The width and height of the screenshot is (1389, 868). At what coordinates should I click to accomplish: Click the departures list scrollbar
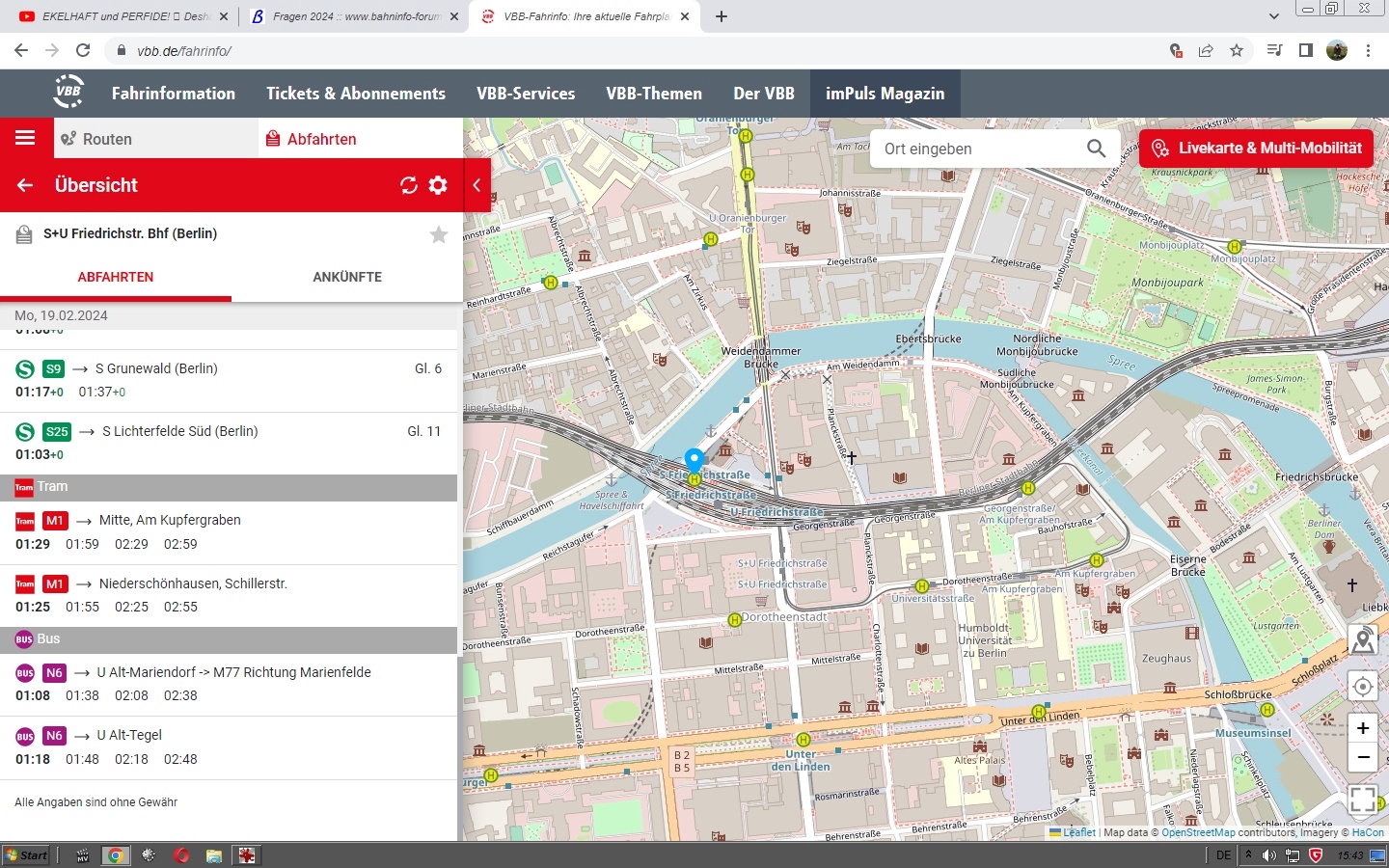[x=460, y=747]
